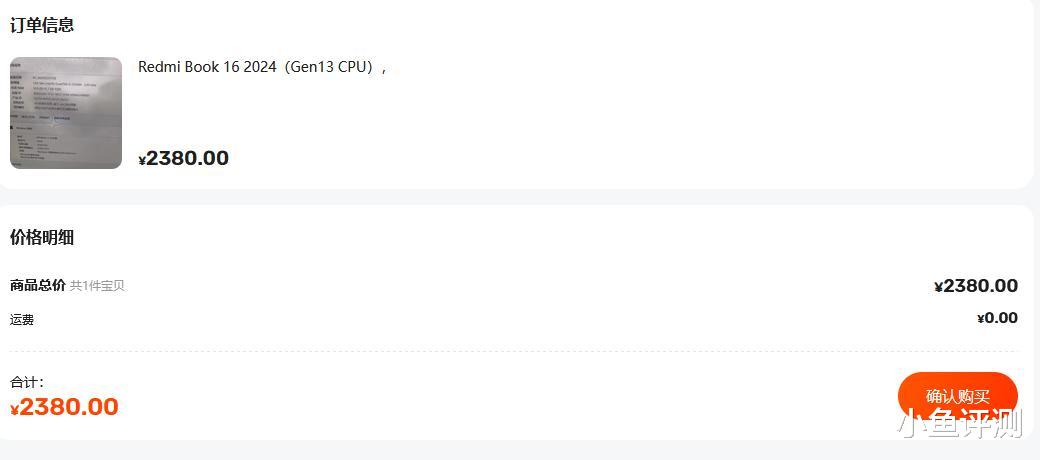Click empty space right of the product title
This screenshot has width=1040, height=460.
click(700, 67)
